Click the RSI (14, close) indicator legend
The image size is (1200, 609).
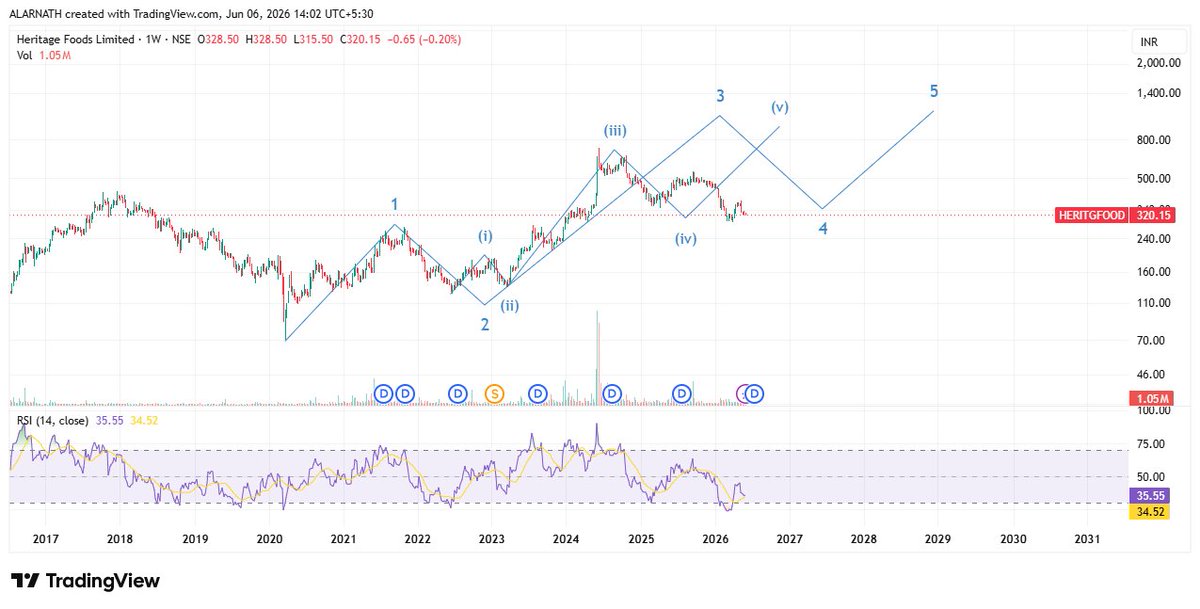(52, 421)
